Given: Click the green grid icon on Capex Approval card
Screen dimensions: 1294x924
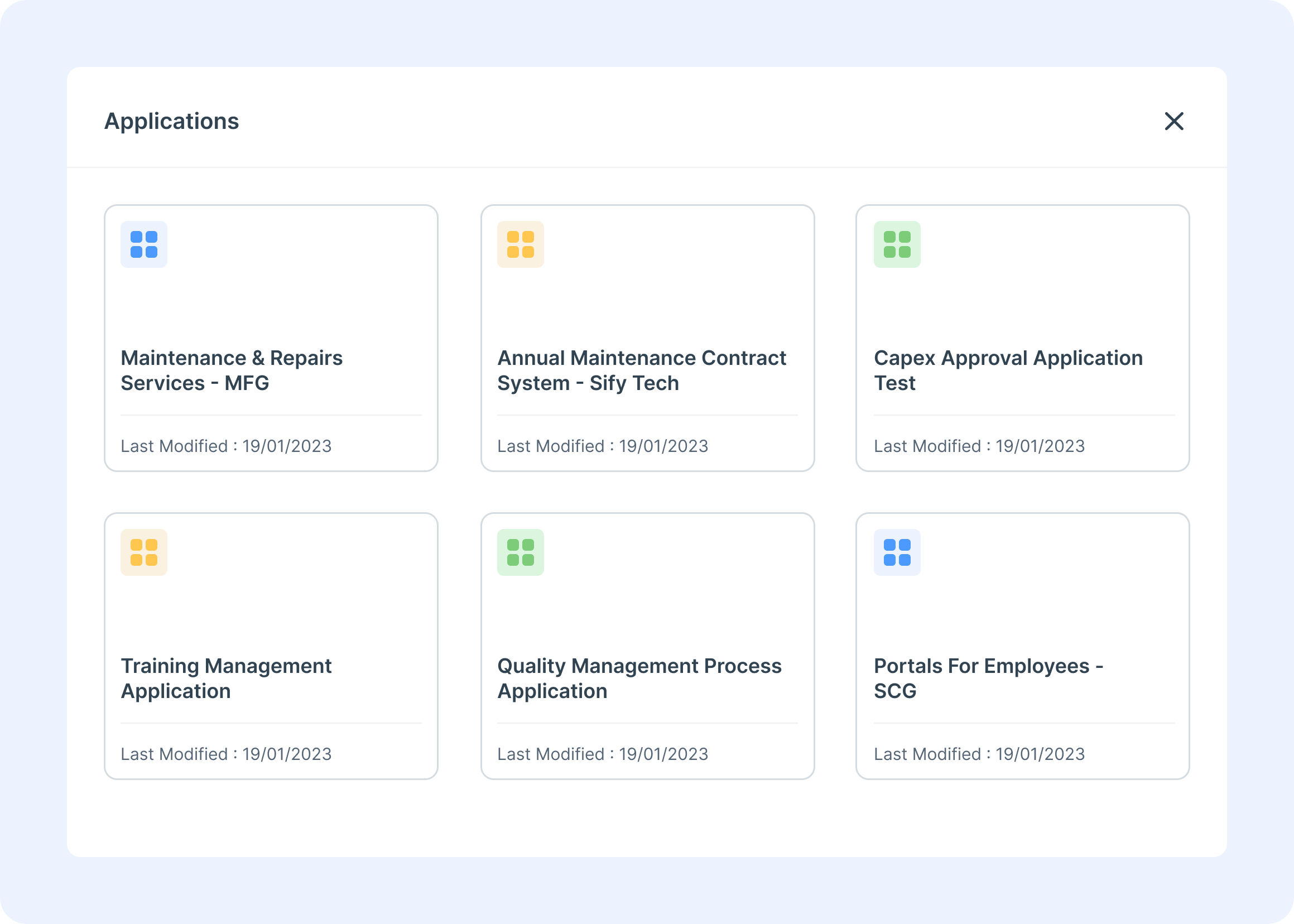Looking at the screenshot, I should pos(897,243).
